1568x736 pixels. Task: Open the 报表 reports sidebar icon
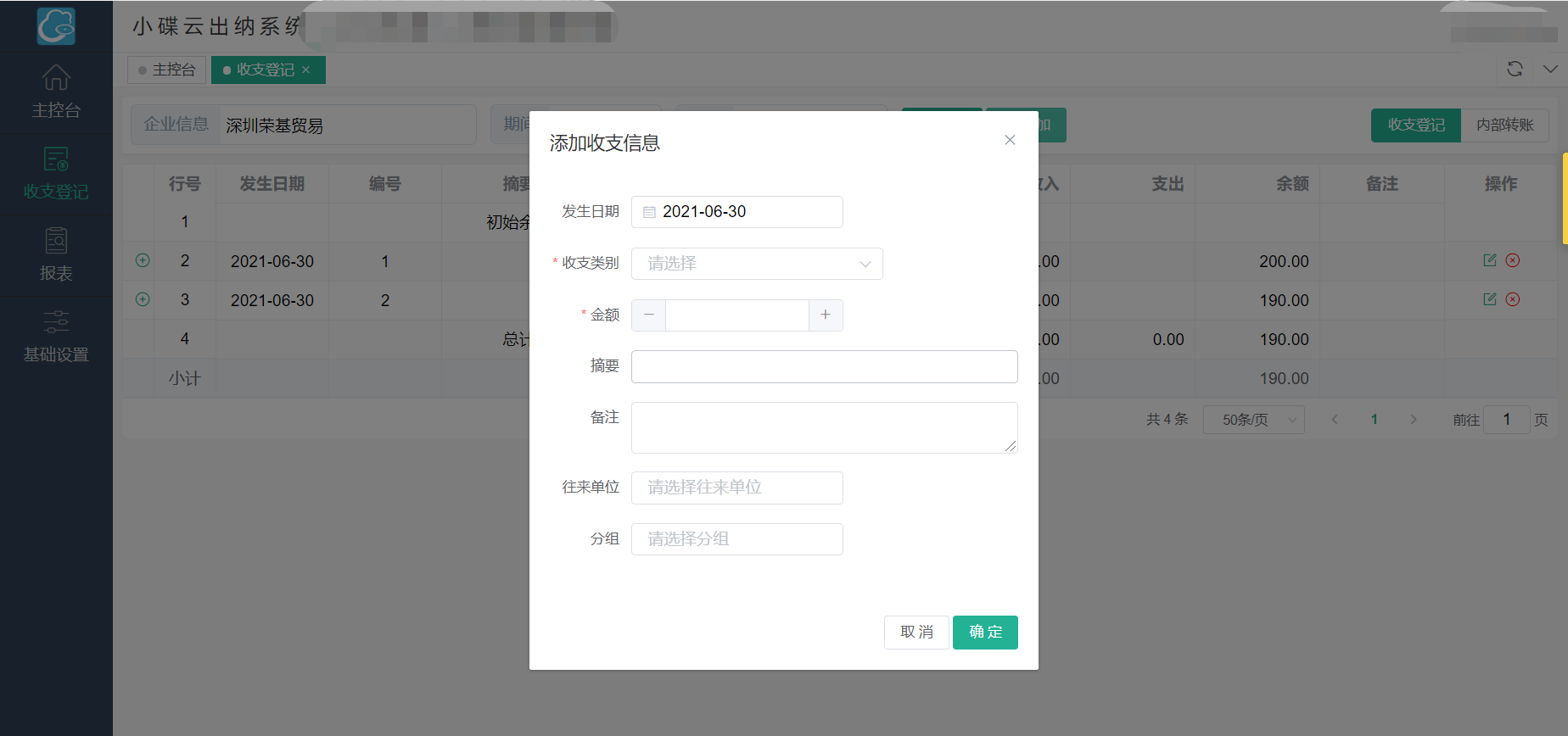point(56,242)
